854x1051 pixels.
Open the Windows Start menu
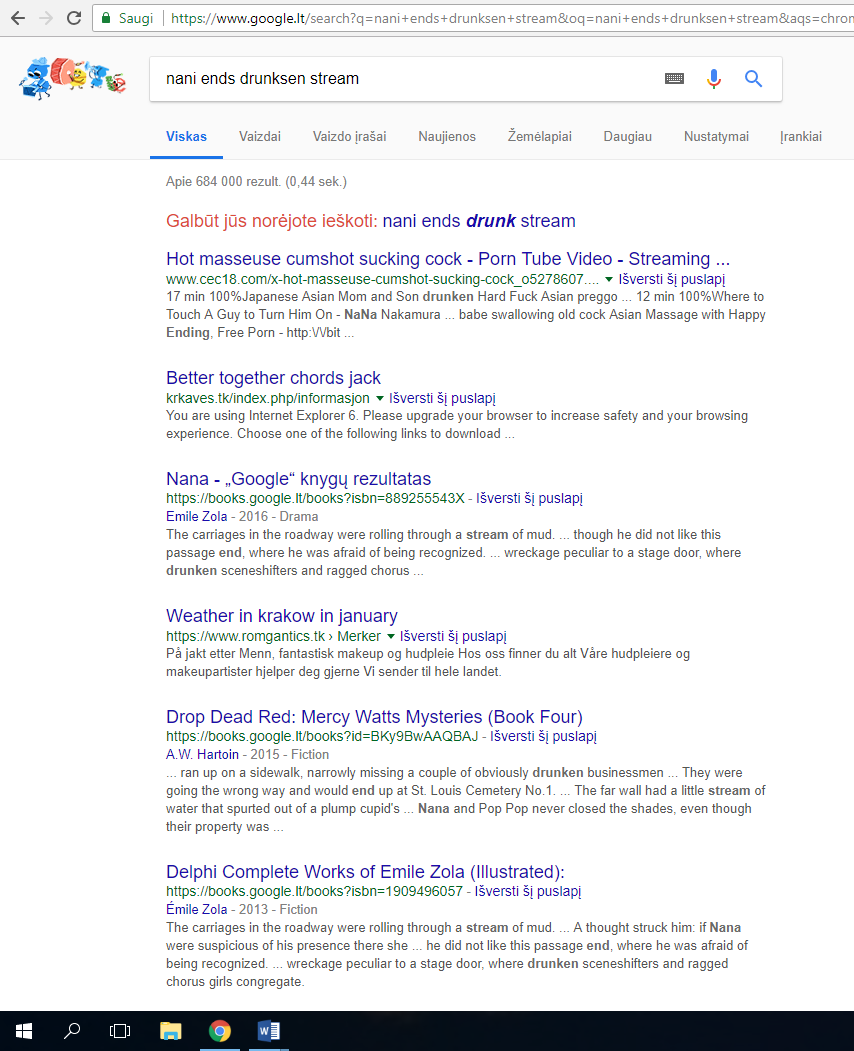point(23,1031)
